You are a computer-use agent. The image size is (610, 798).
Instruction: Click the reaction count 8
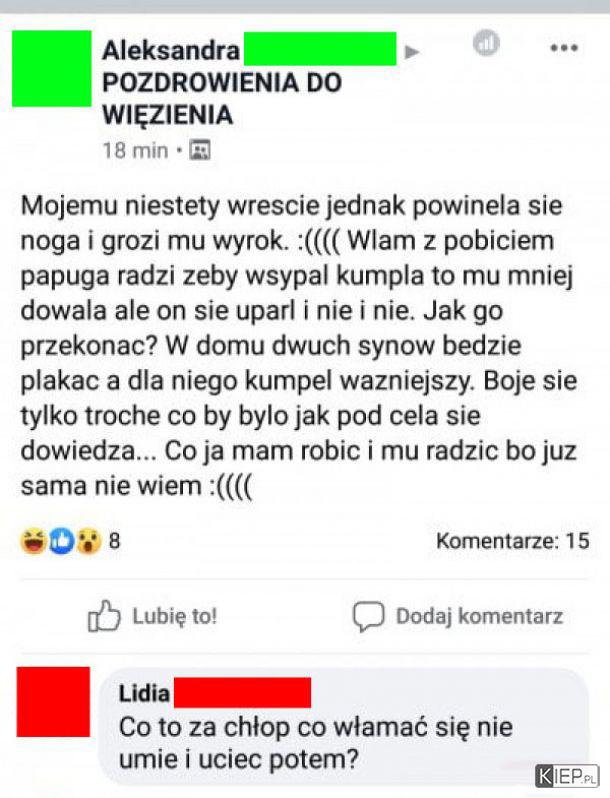pyautogui.click(x=114, y=541)
